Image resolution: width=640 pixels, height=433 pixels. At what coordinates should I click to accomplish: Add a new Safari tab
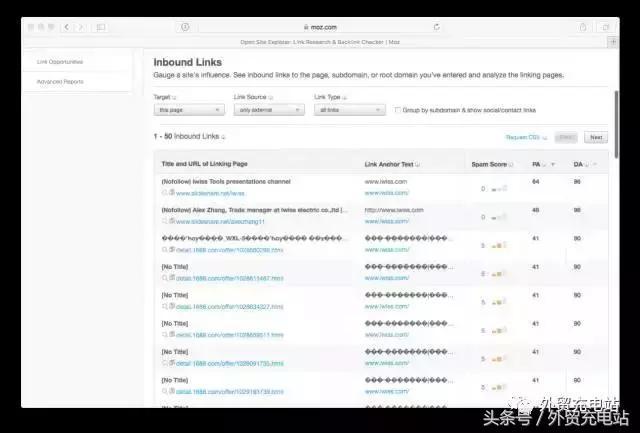click(613, 42)
